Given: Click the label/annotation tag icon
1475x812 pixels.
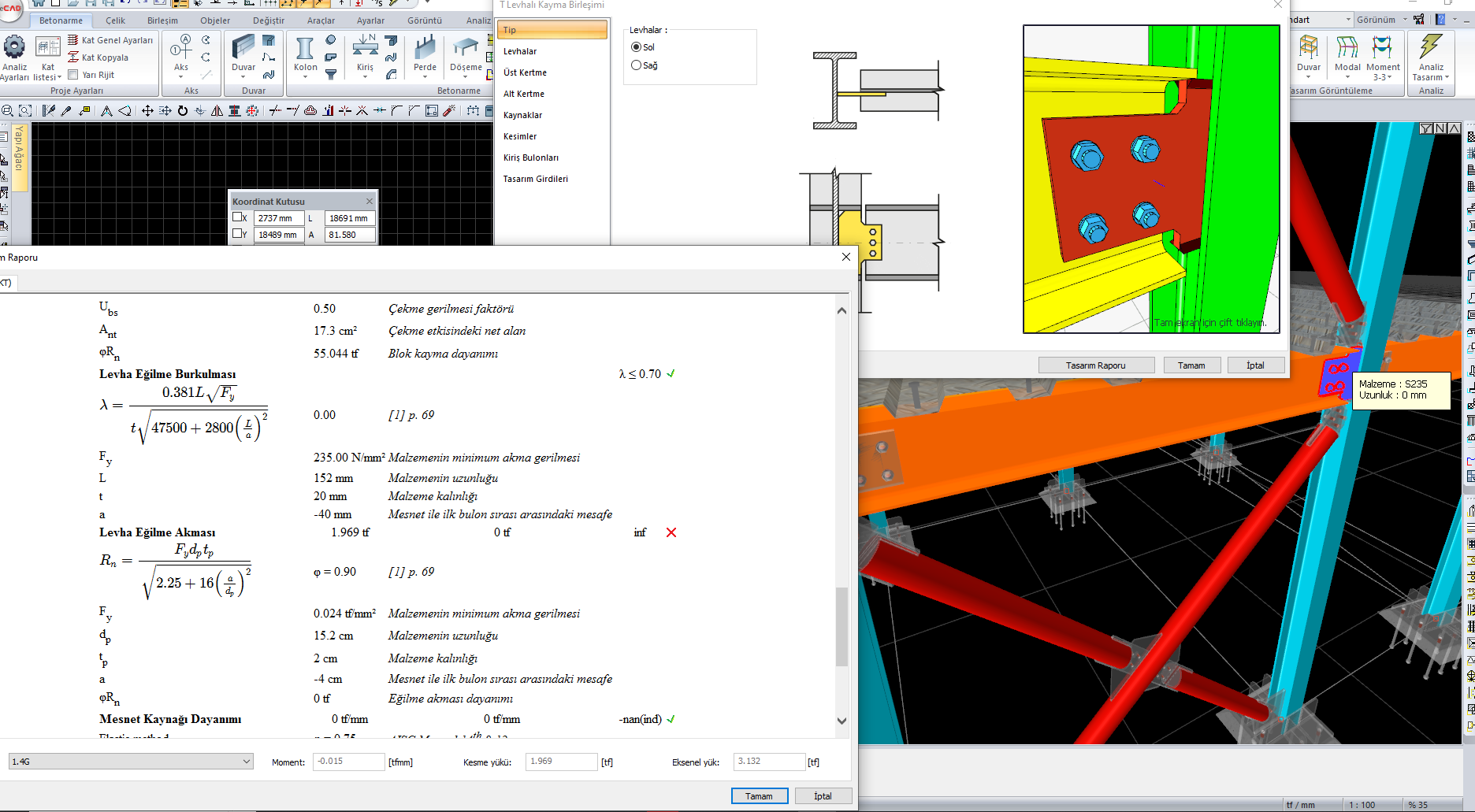Looking at the screenshot, I should (84, 111).
